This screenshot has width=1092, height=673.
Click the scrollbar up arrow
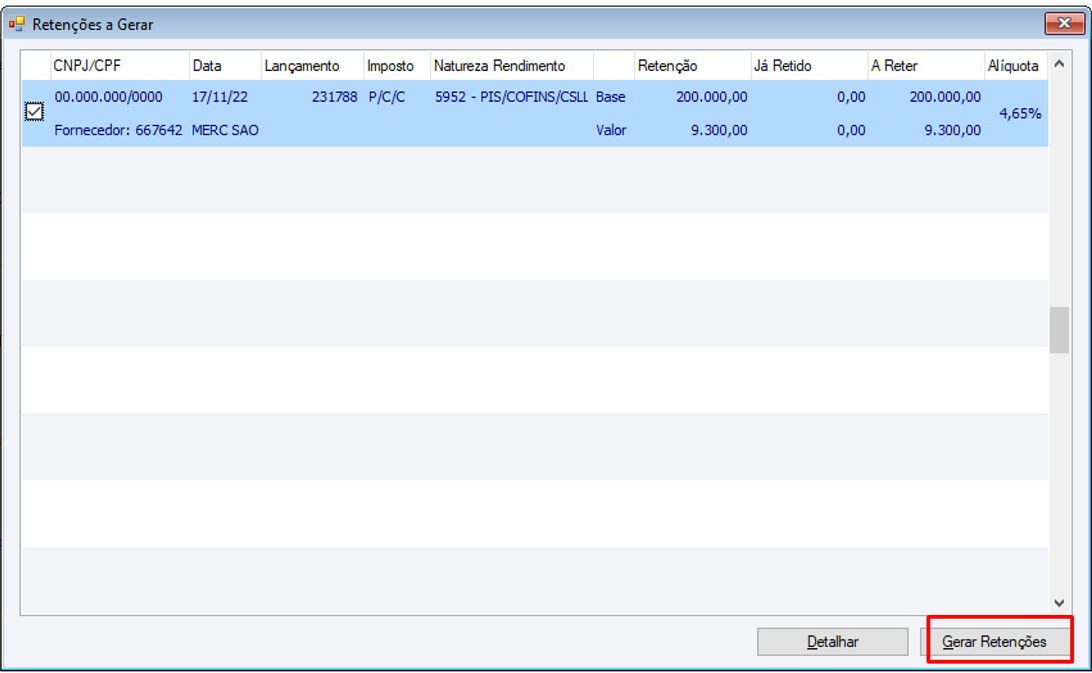click(1059, 64)
